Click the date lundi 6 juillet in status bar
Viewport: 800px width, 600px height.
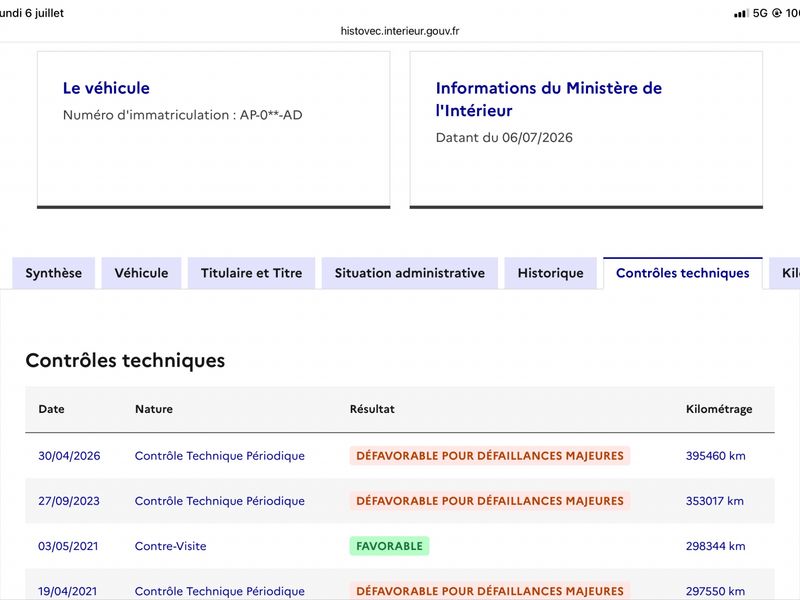32,13
